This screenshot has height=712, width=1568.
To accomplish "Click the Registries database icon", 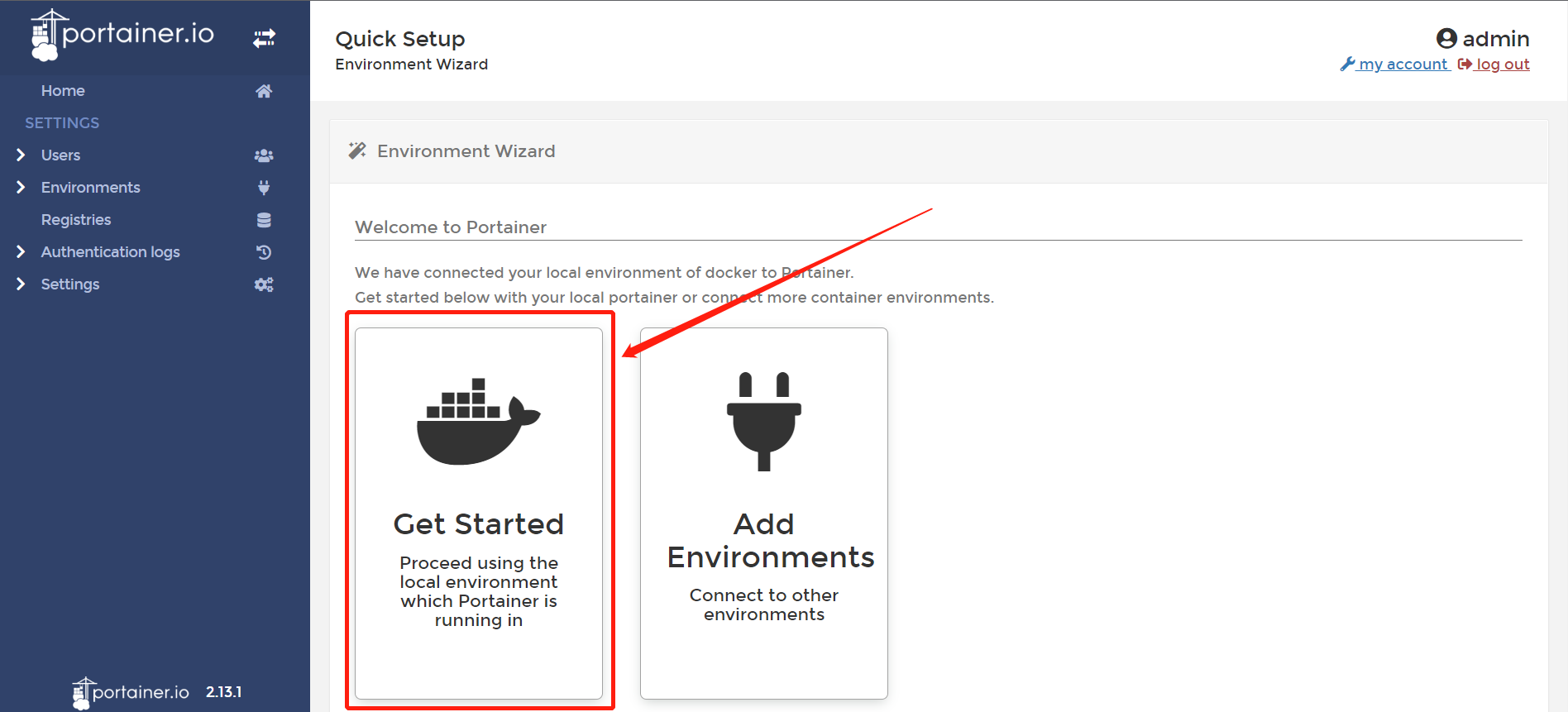I will 264,220.
